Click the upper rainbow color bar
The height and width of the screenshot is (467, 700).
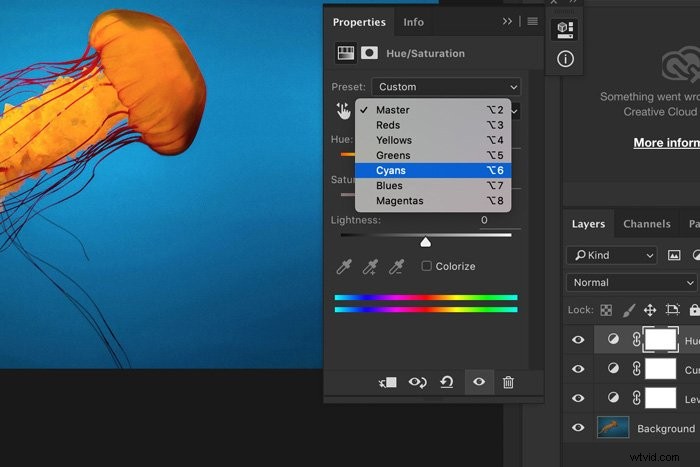tap(426, 297)
